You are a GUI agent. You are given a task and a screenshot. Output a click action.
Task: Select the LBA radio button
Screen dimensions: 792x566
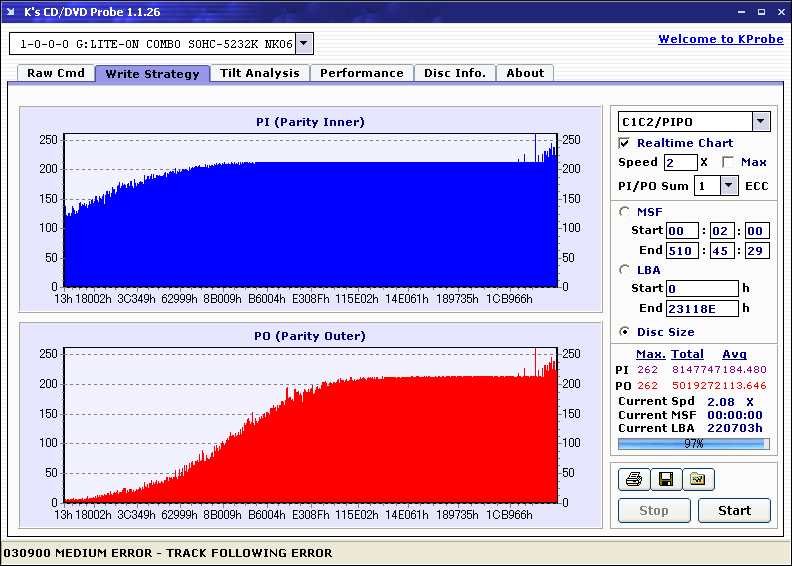tap(625, 270)
